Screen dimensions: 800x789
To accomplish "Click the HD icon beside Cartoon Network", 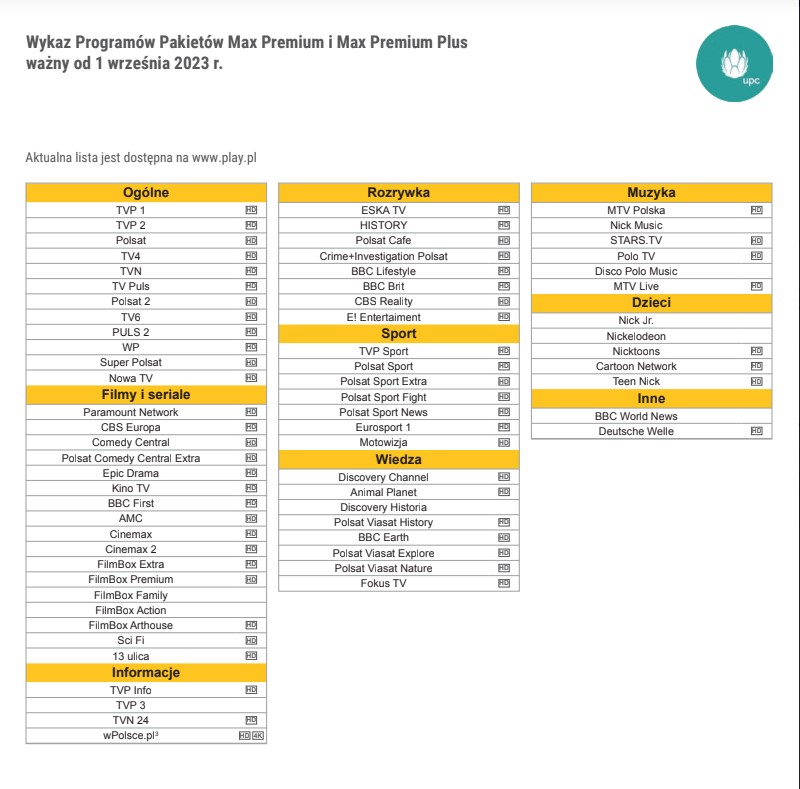I will pos(757,366).
